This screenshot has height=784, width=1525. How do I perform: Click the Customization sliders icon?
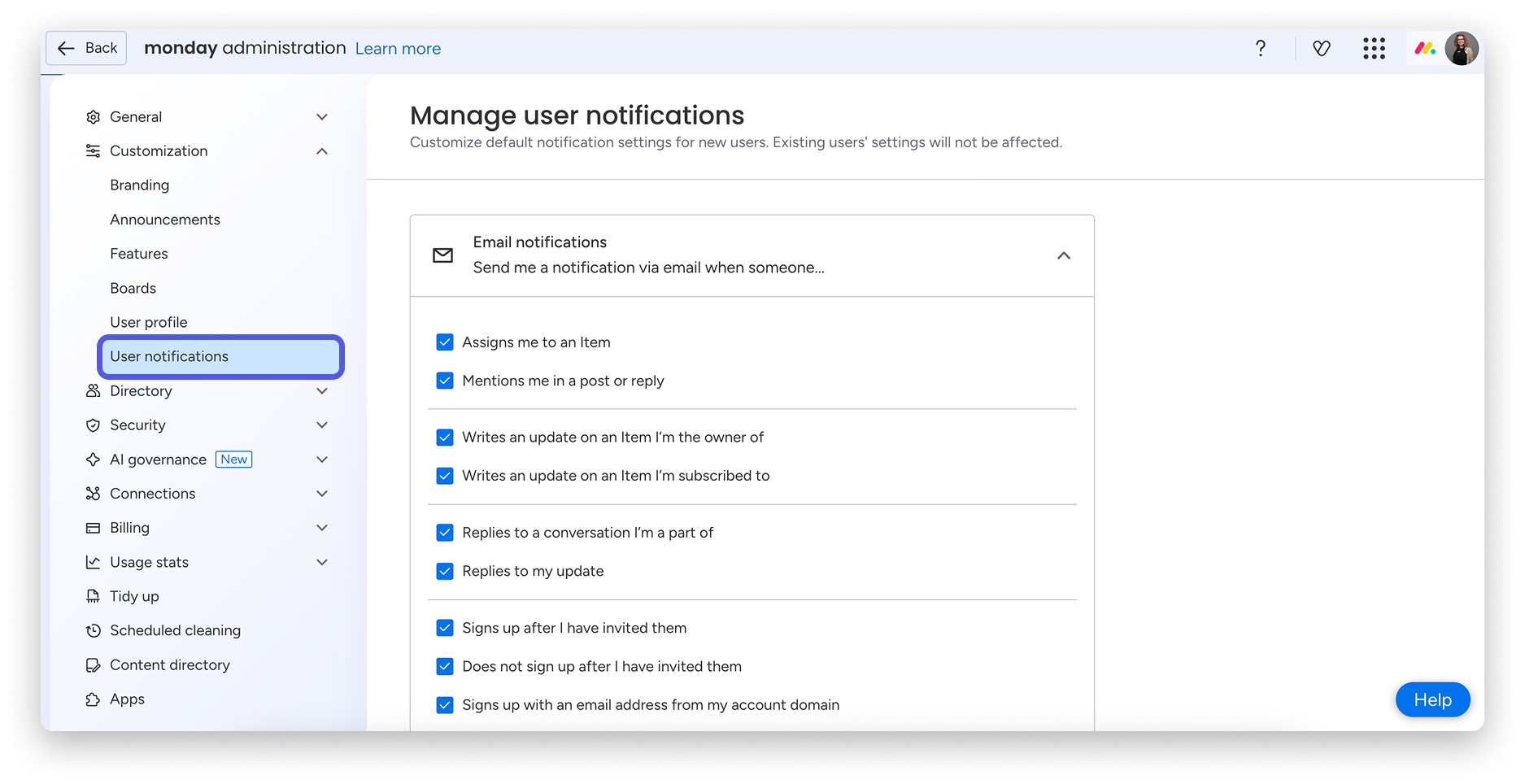[94, 151]
